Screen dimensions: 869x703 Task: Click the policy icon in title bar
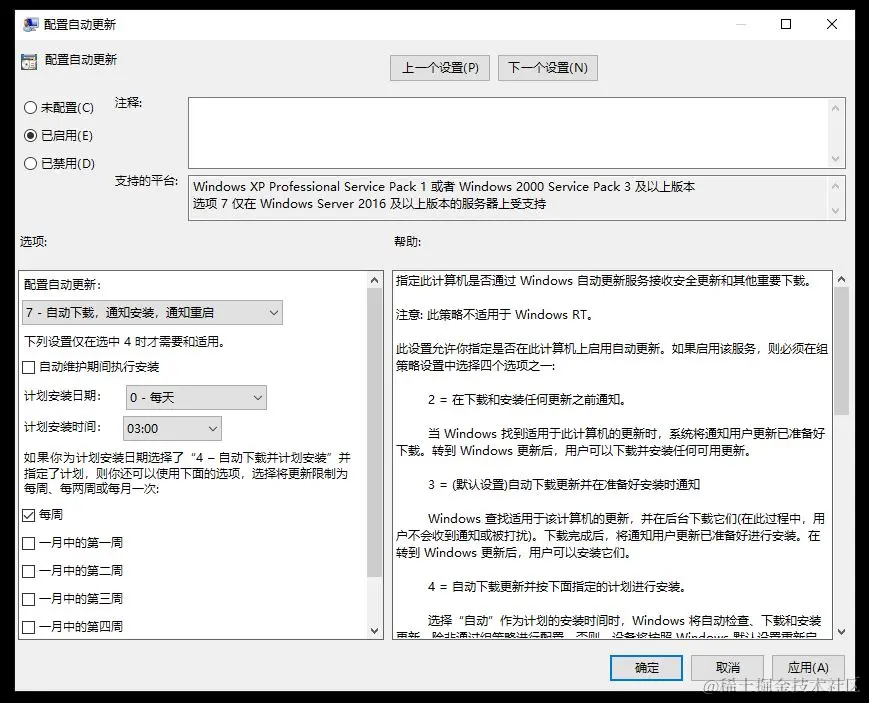[x=30, y=24]
